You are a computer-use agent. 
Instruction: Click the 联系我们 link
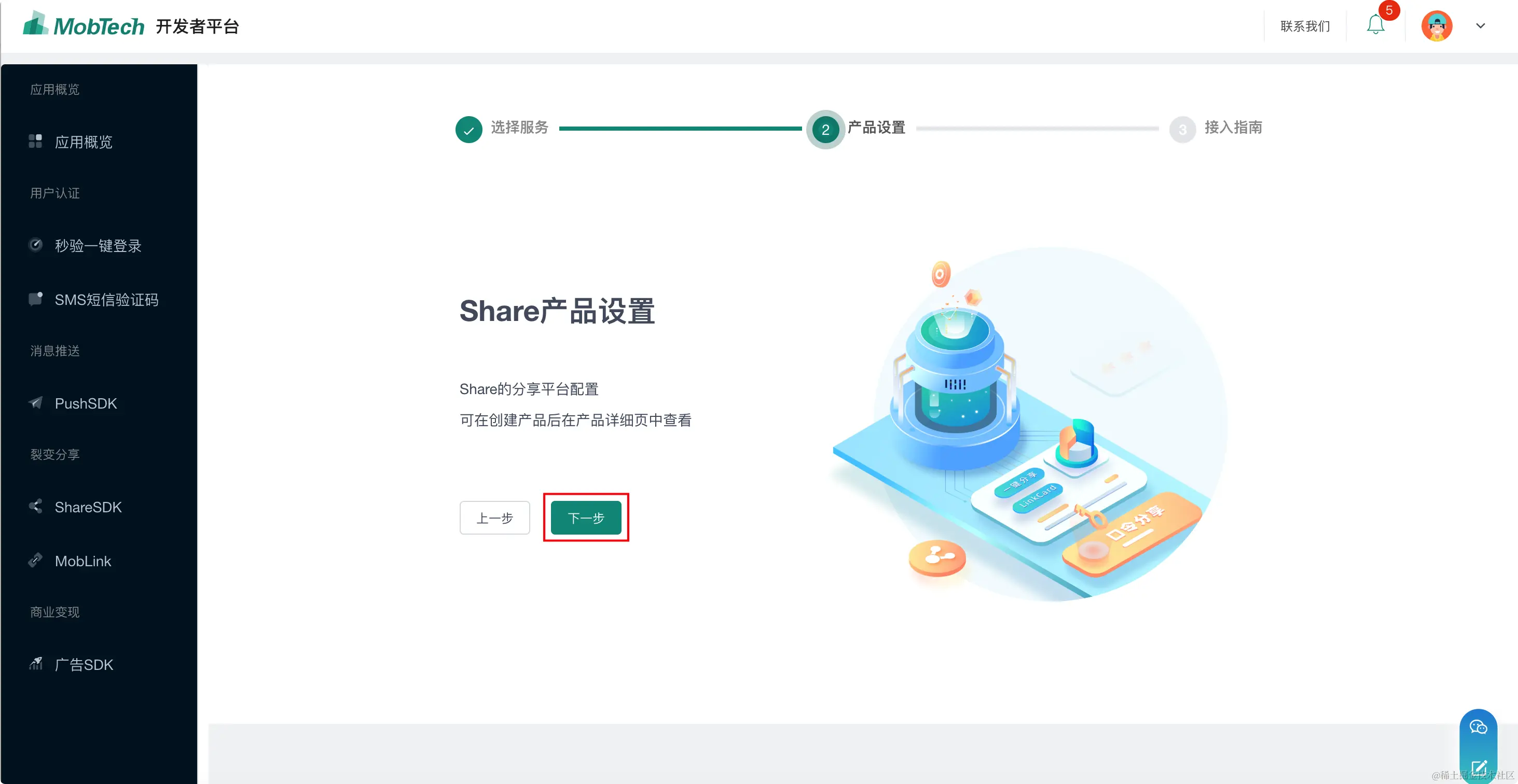click(1305, 26)
